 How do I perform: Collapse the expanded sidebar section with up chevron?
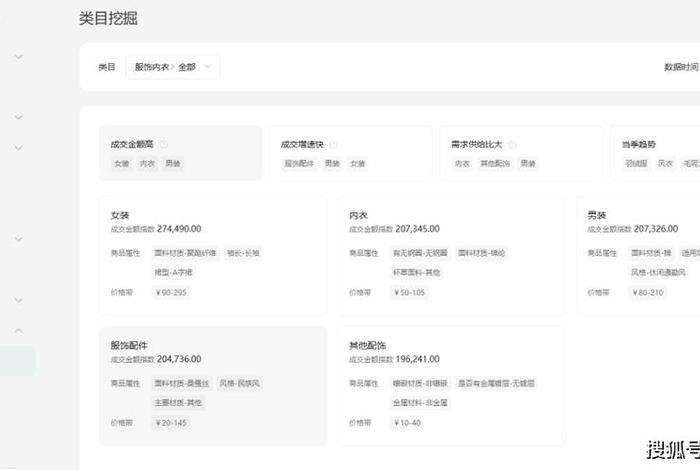click(x=18, y=331)
